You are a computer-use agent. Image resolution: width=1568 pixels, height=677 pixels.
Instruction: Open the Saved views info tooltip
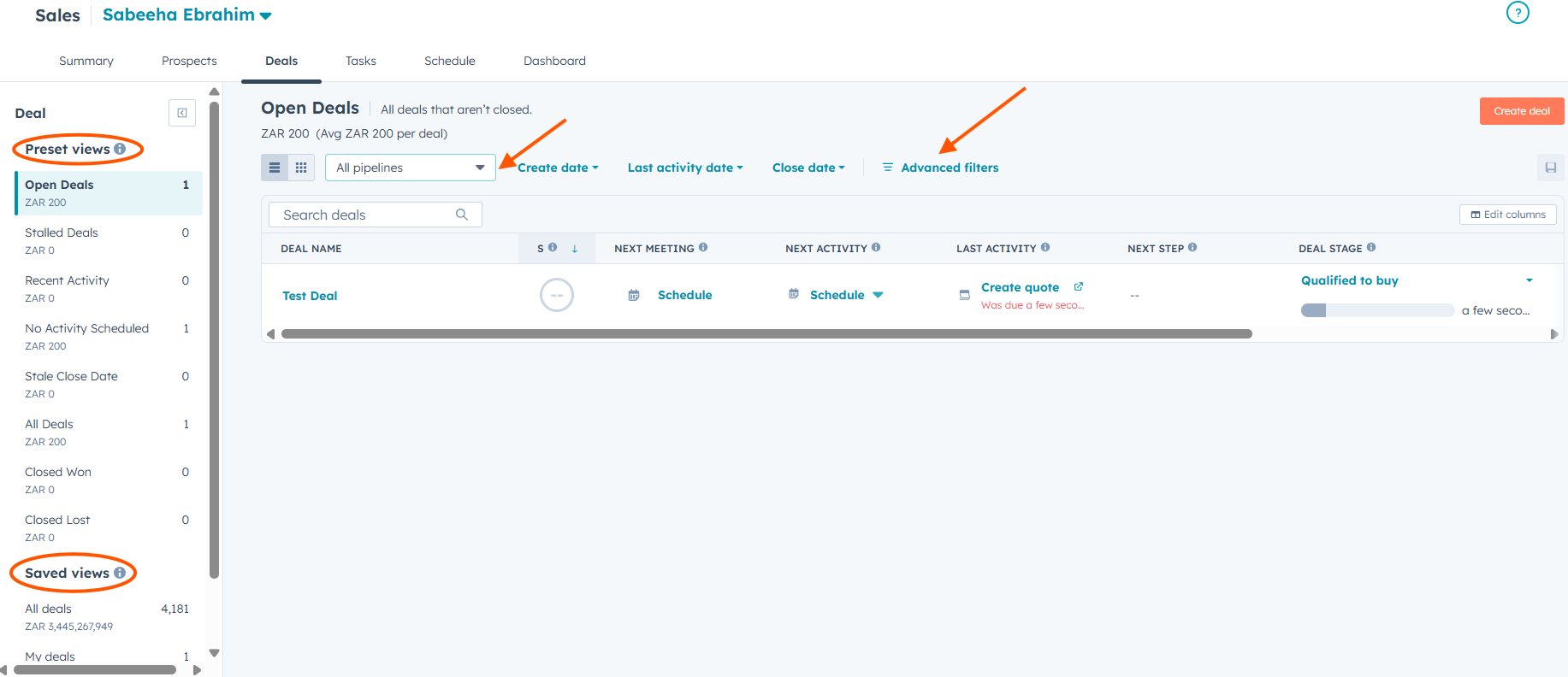pyautogui.click(x=120, y=573)
